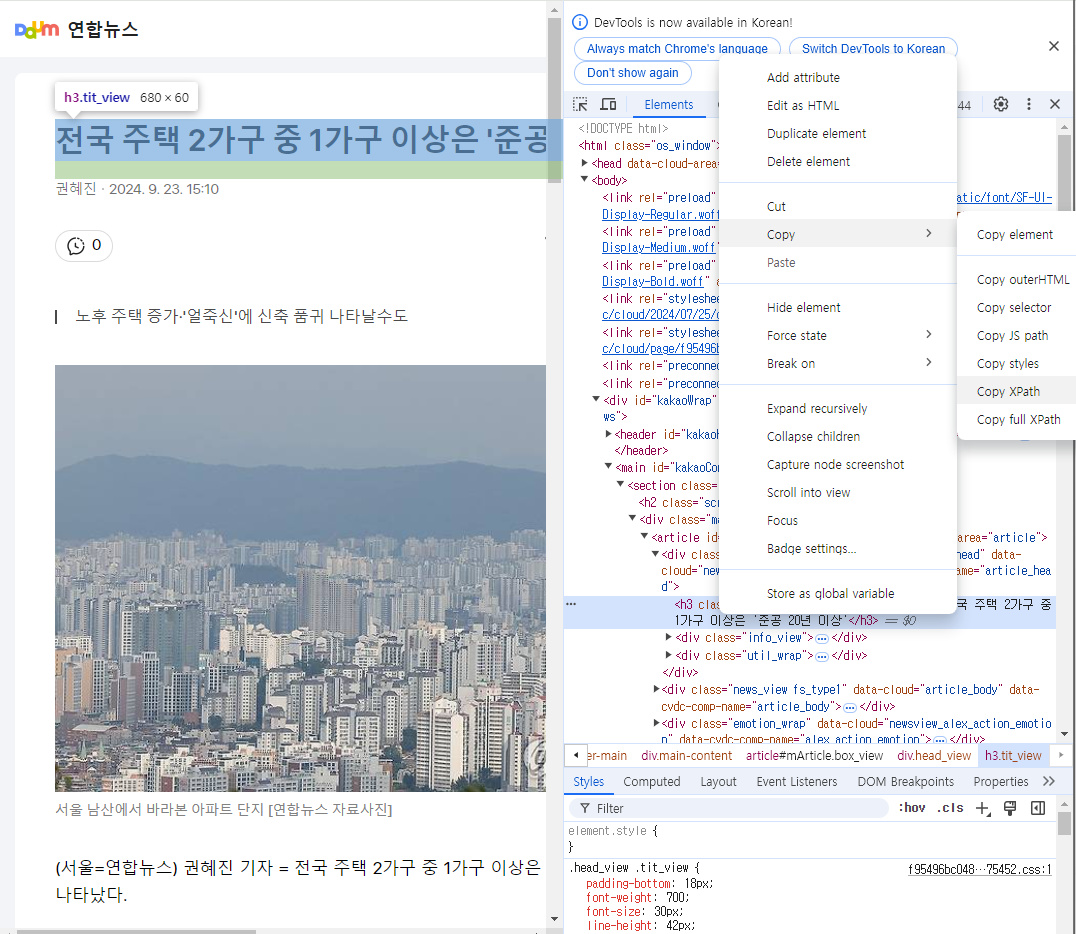This screenshot has width=1076, height=934.
Task: Click Switch DevTools to Korean button
Action: pyautogui.click(x=874, y=49)
